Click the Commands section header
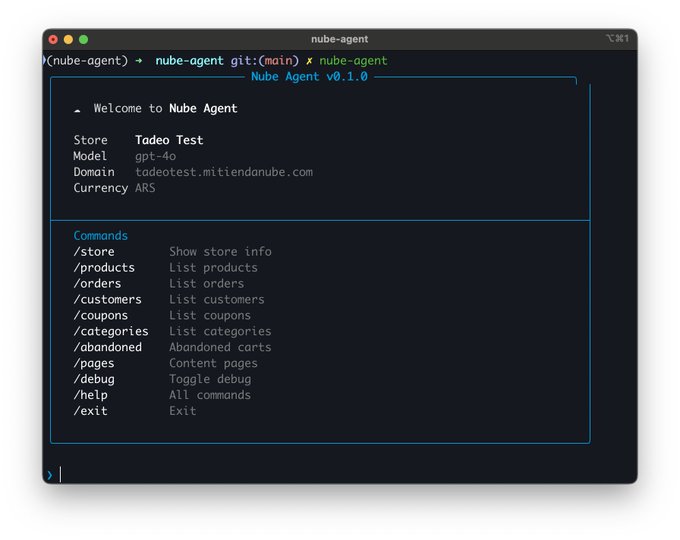 [100, 236]
